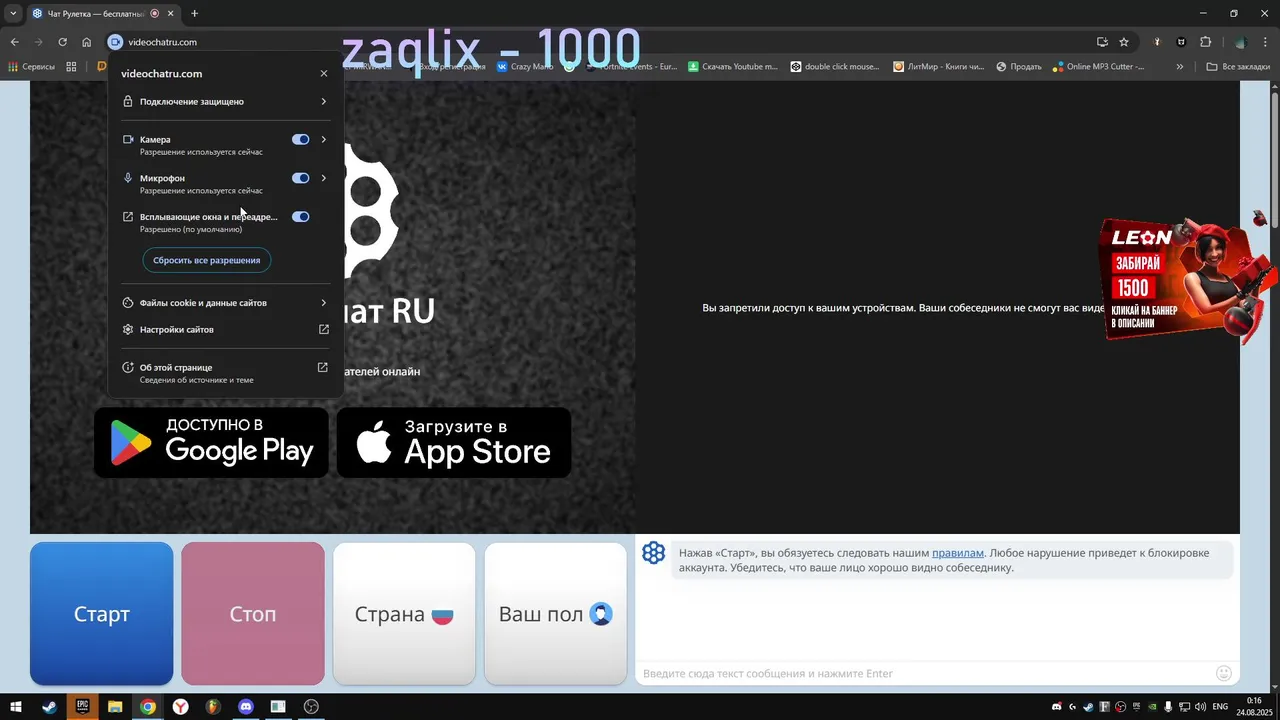Reload the page with the refresh icon
Image resolution: width=1280 pixels, height=720 pixels.
(62, 42)
